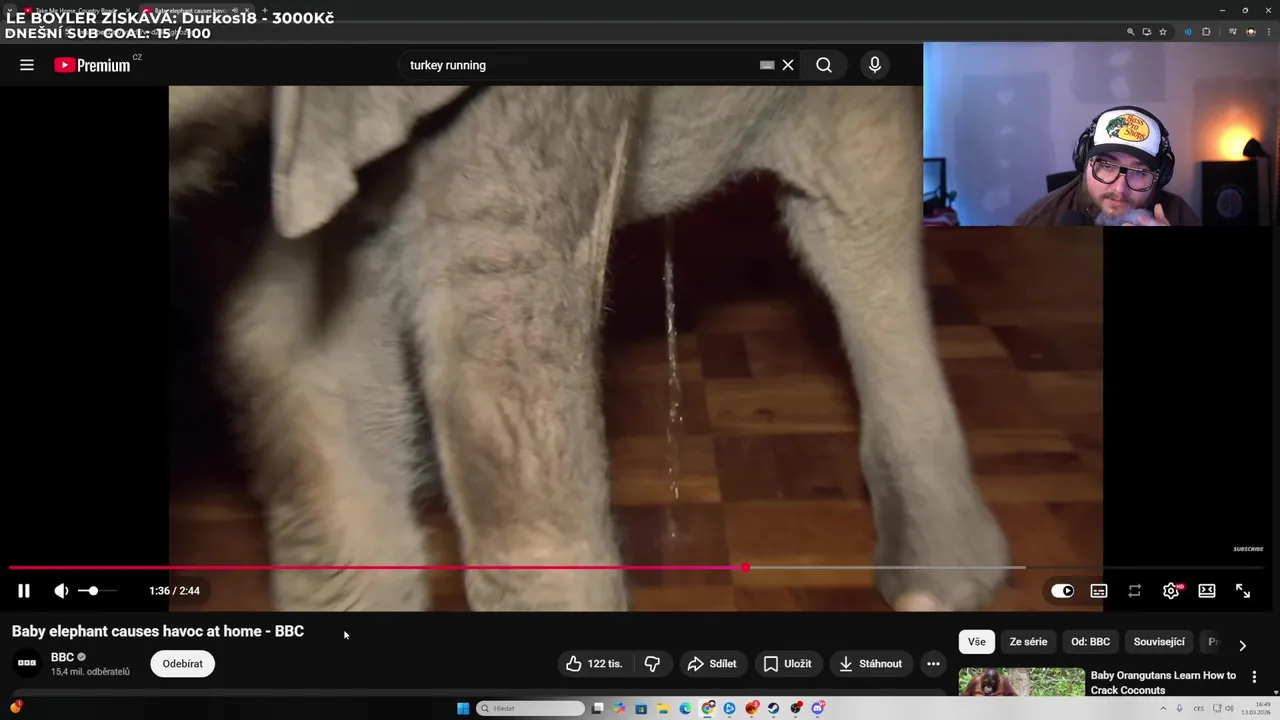Open 'Baby Orangutans Learn How to Crack Coconuts' title
1280x720 pixels.
(x=1163, y=682)
